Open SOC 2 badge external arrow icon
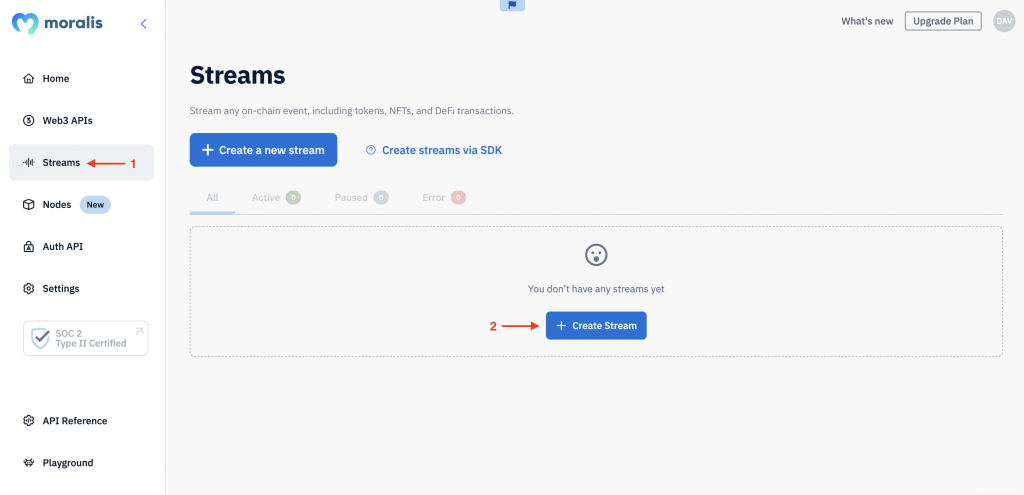This screenshot has height=495, width=1024. [138, 332]
